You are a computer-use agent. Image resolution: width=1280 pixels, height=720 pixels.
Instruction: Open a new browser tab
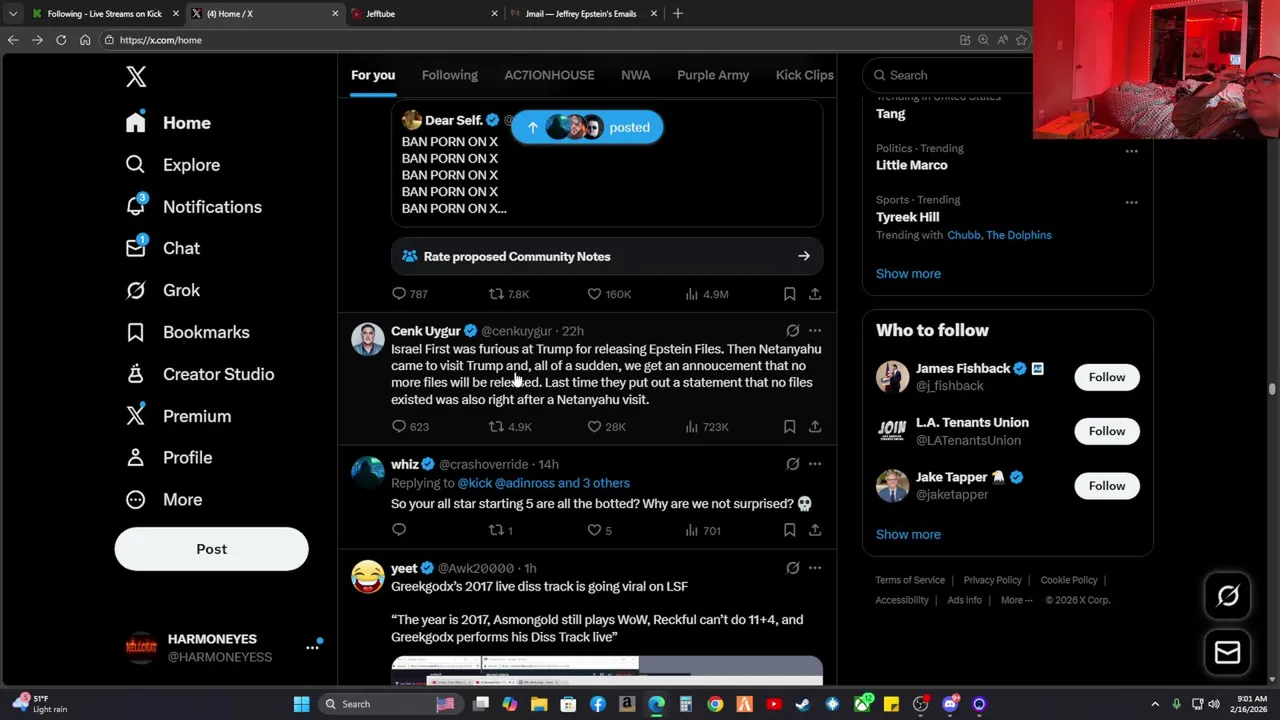pos(678,13)
